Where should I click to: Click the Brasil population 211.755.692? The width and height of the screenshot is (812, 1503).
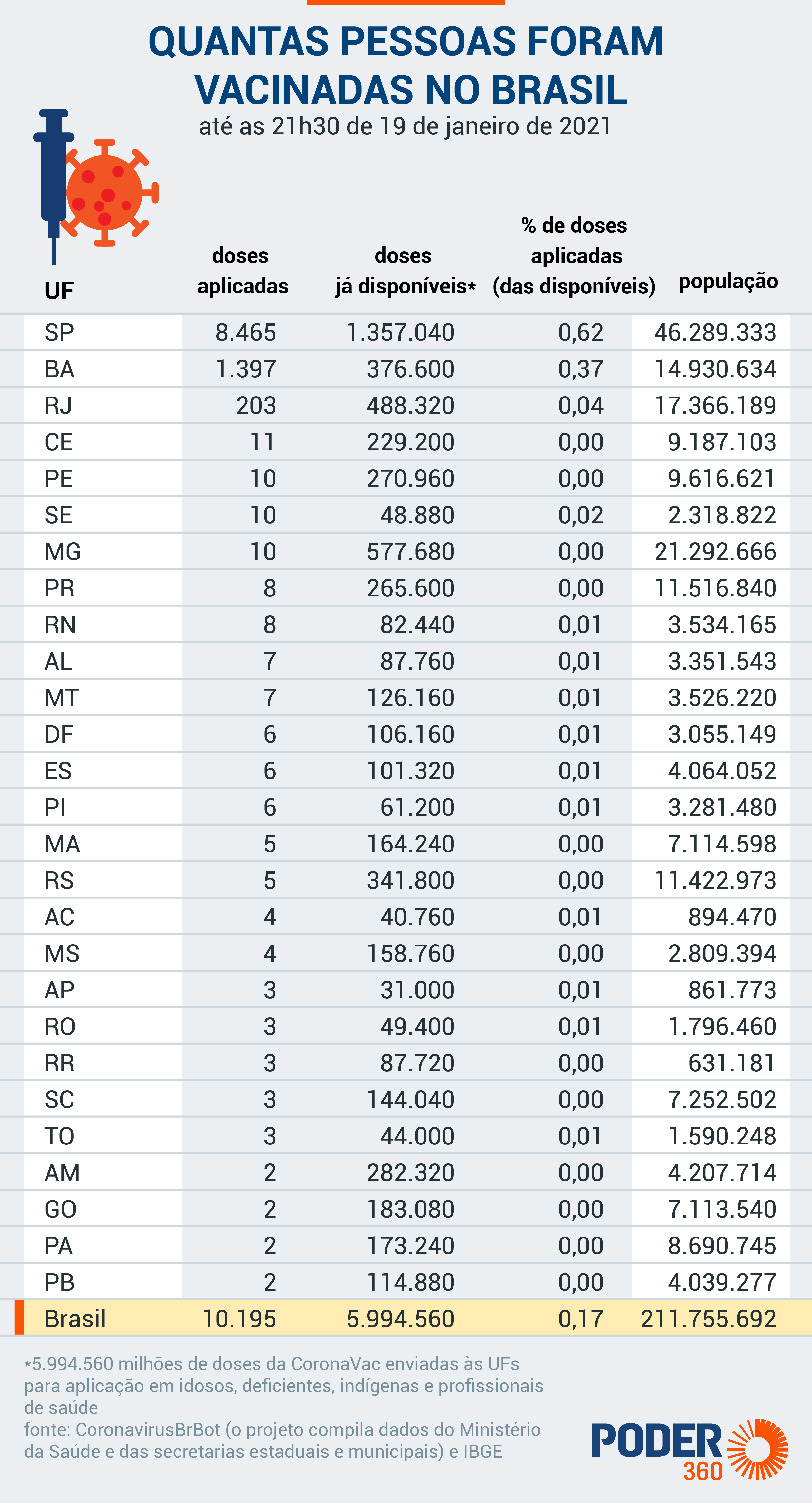pos(708,1319)
